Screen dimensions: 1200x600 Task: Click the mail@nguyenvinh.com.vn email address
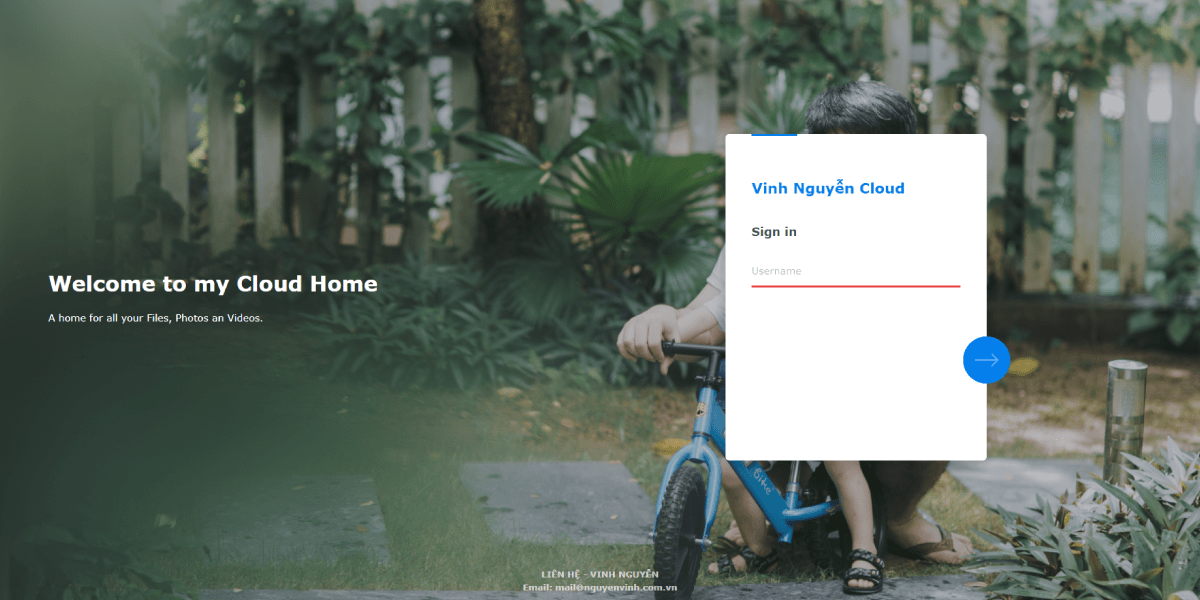click(x=616, y=588)
